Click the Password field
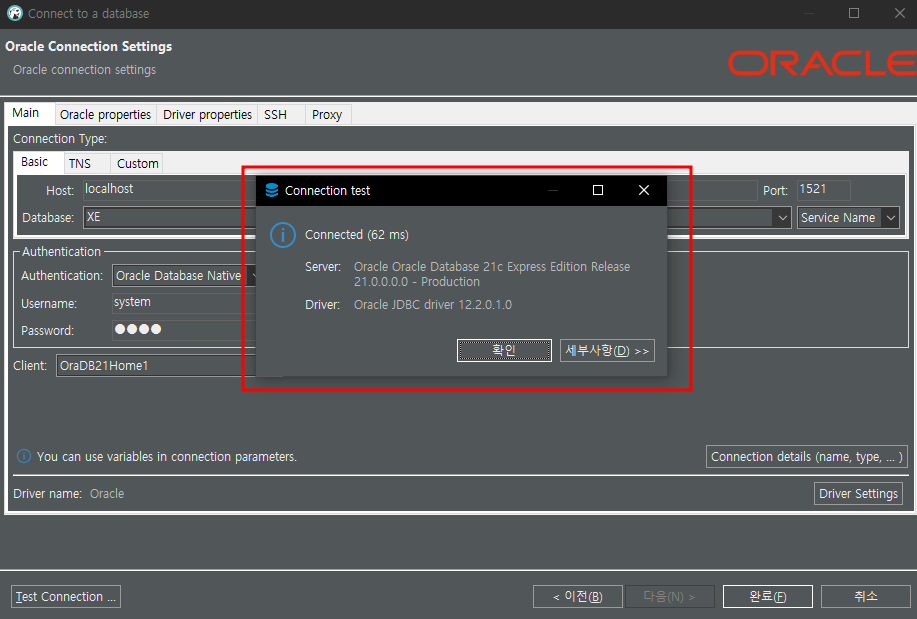Screen dimensions: 917x619 [x=182, y=330]
